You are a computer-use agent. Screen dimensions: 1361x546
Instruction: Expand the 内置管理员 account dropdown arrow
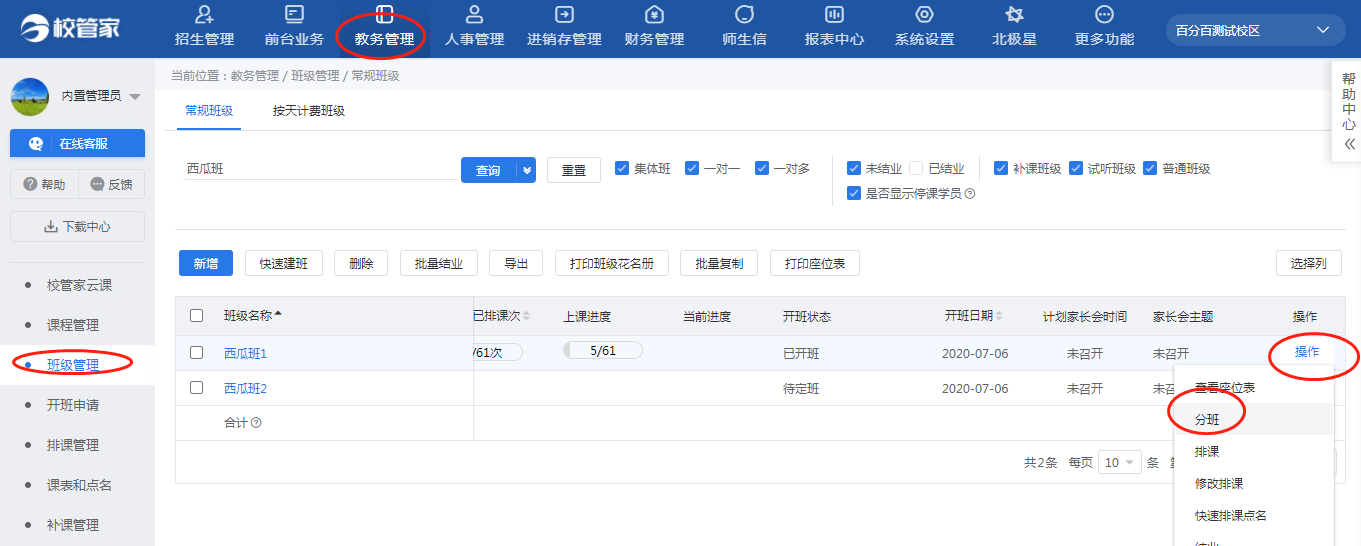point(135,97)
